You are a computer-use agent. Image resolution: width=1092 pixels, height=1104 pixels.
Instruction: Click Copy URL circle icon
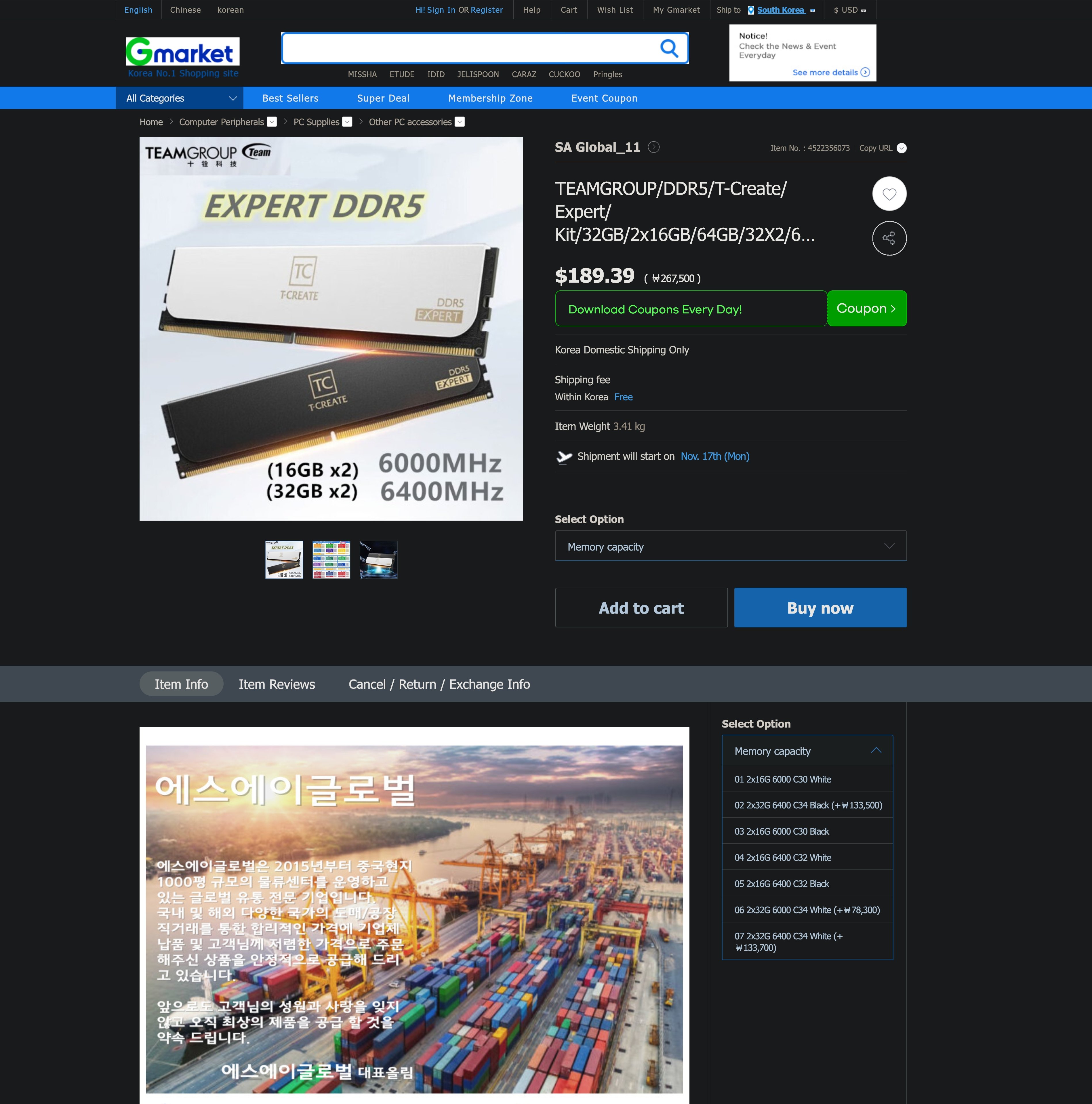[x=901, y=149]
